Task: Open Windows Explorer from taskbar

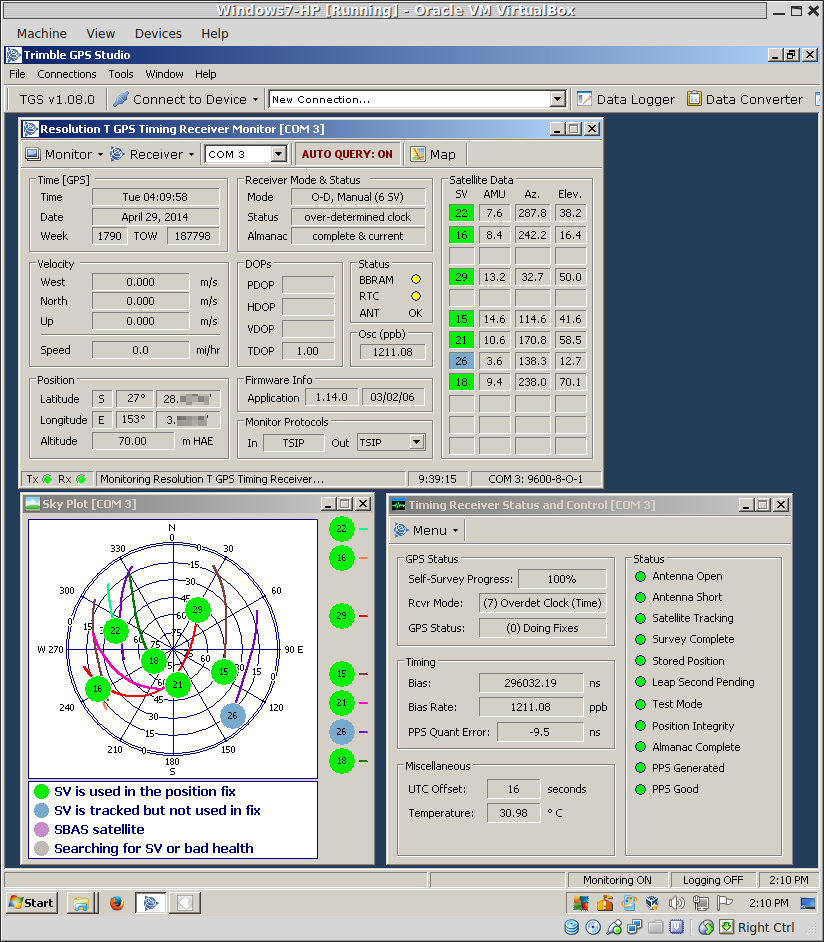Action: click(x=81, y=903)
